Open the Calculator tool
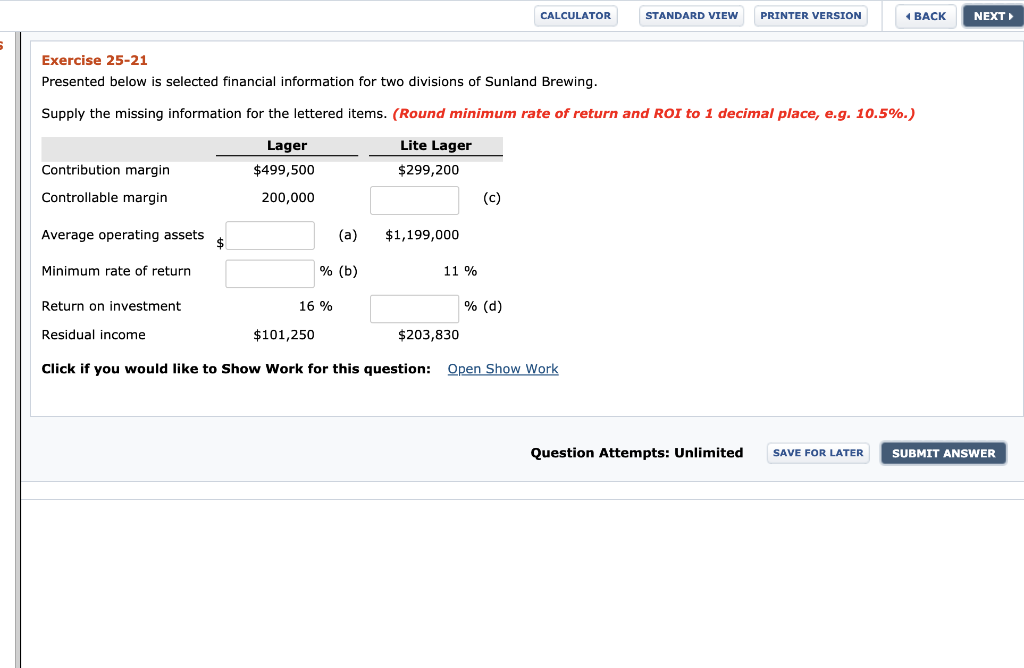Screen dimensions: 1024x668 point(575,15)
